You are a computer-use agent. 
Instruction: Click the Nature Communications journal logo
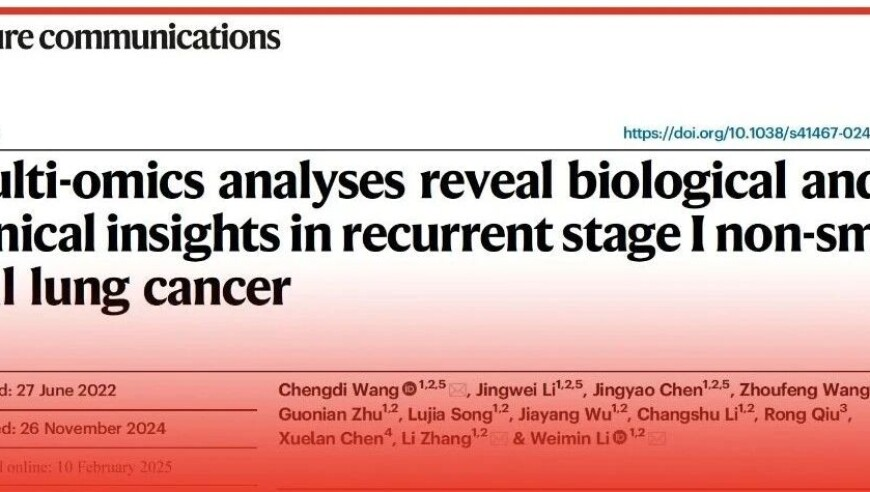[140, 37]
